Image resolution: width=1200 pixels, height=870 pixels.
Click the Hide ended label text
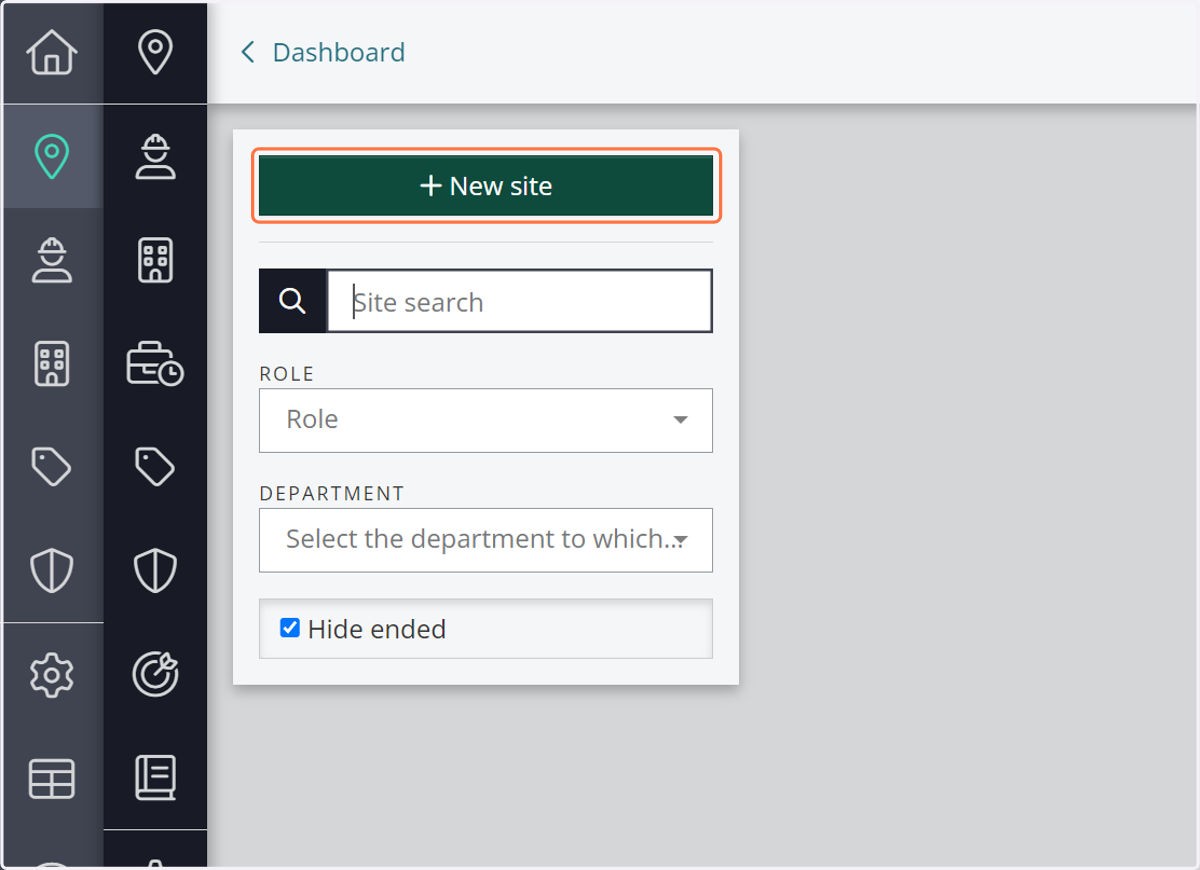pos(377,629)
